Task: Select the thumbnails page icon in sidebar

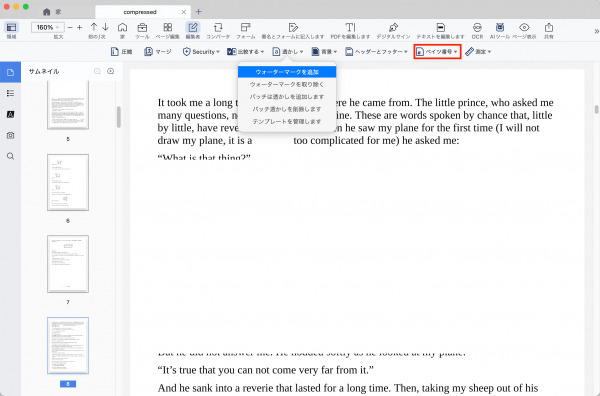Action: coord(10,72)
